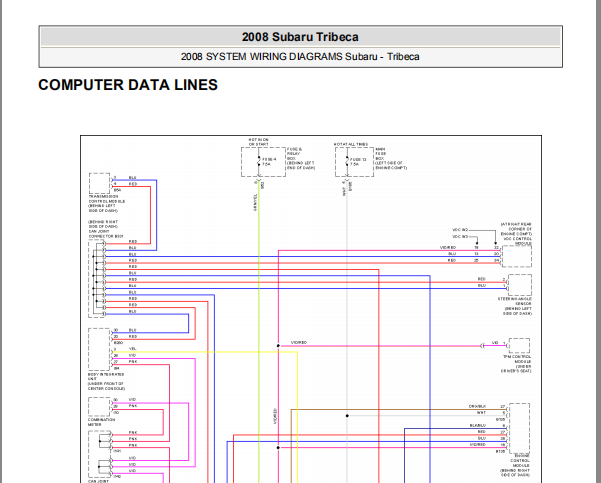Click the 'HOT AT ALL TIMES' text
This screenshot has height=483, width=601.
351,144
